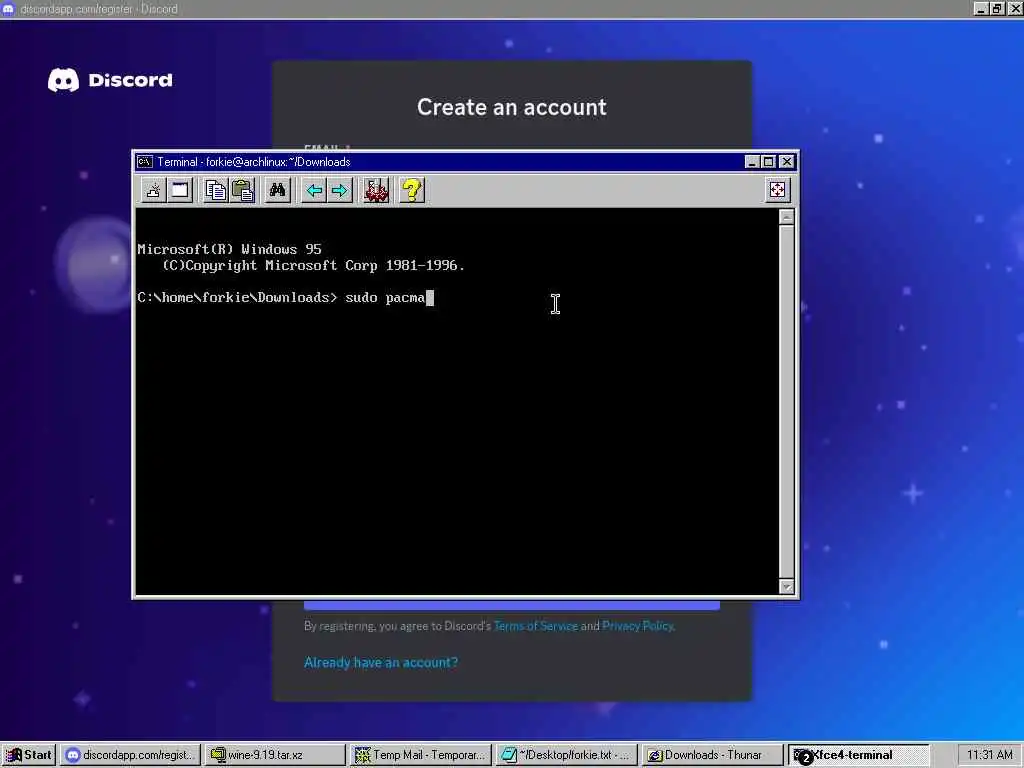The width and height of the screenshot is (1024, 768).
Task: Click the Continue button bar below terminal
Action: pyautogui.click(x=512, y=605)
